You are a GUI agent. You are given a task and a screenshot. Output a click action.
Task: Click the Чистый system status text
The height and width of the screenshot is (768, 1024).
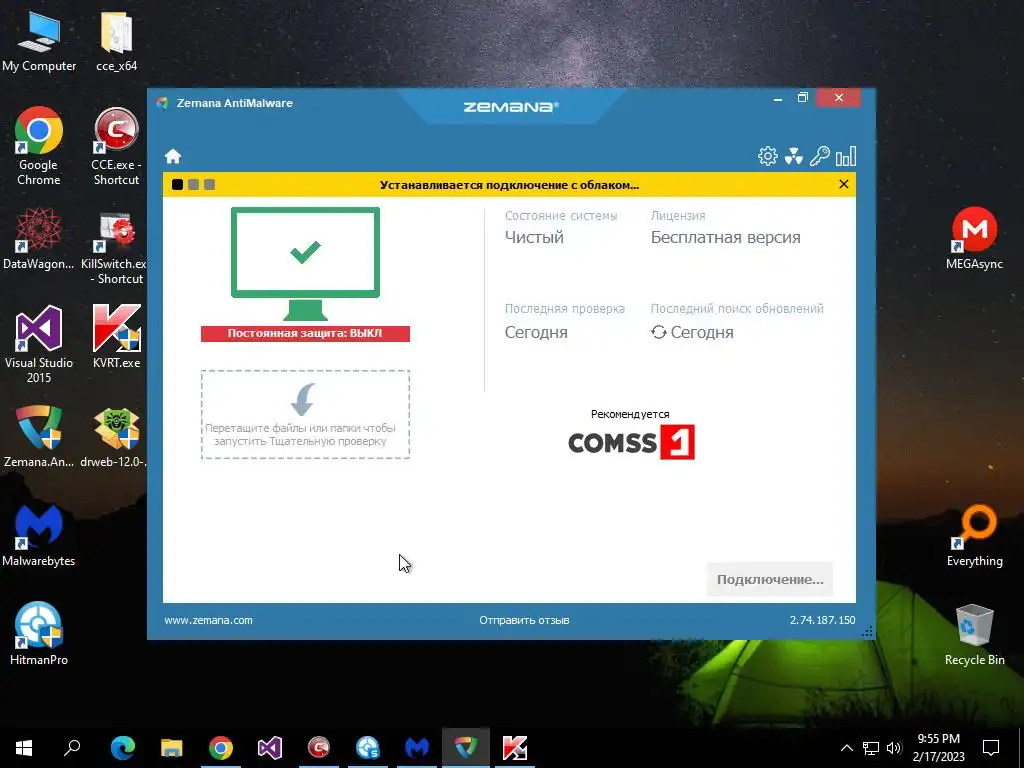(534, 238)
